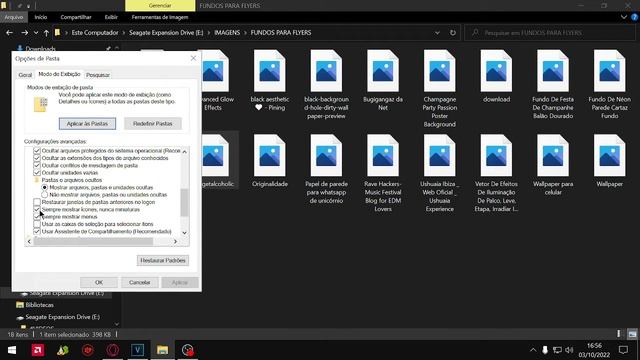Open AMD software from taskbar
This screenshot has width=640, height=360.
38,350
